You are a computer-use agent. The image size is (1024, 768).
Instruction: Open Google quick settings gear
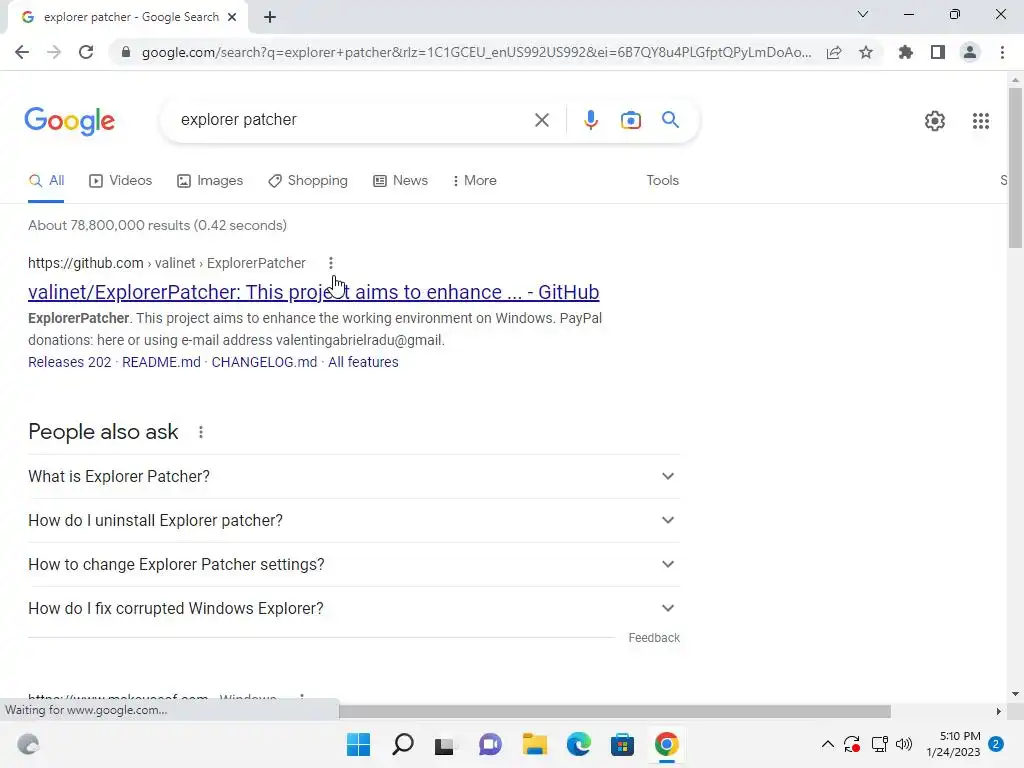coord(935,121)
